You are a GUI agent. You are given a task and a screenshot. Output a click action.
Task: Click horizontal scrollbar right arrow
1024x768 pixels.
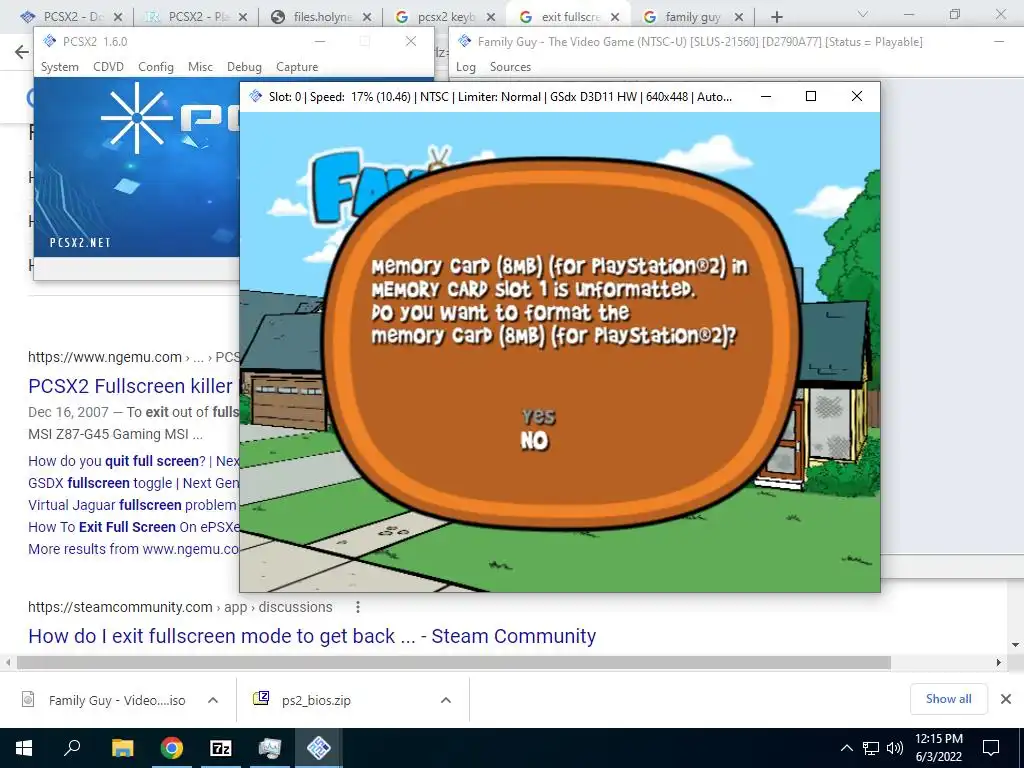click(x=999, y=663)
